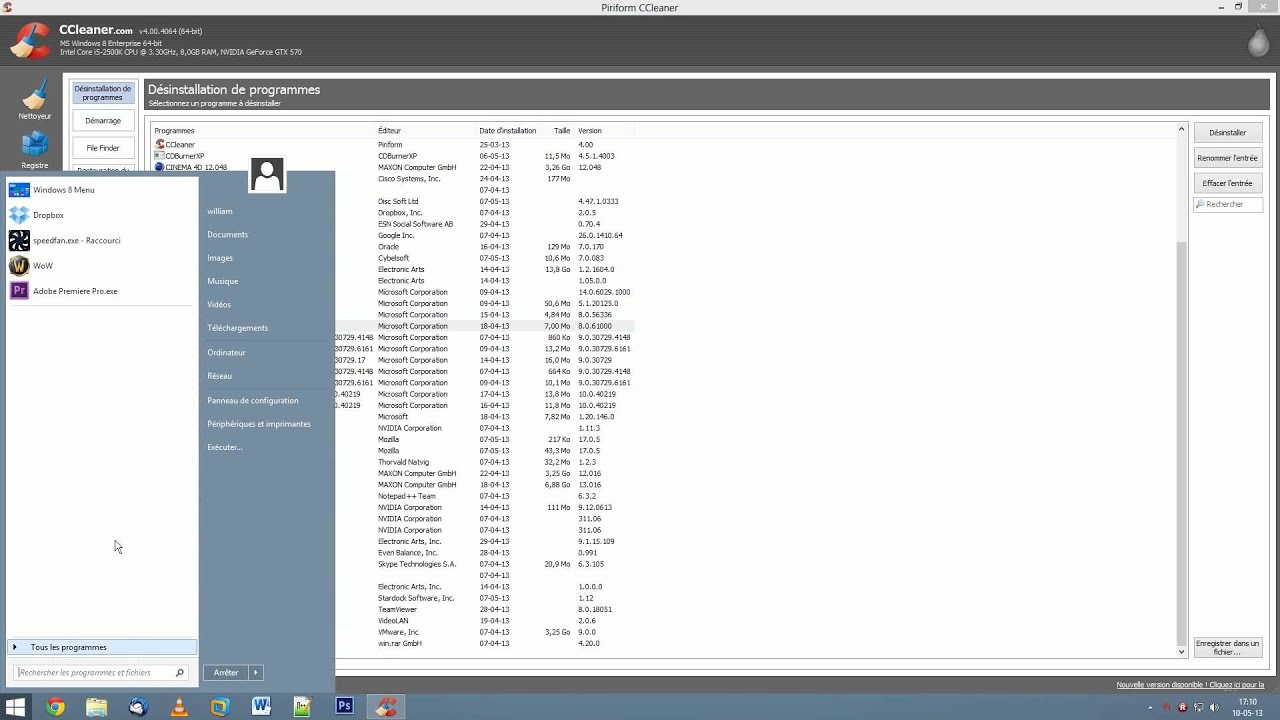Click the red R icon in system tray
1280x720 pixels.
pos(1183,707)
